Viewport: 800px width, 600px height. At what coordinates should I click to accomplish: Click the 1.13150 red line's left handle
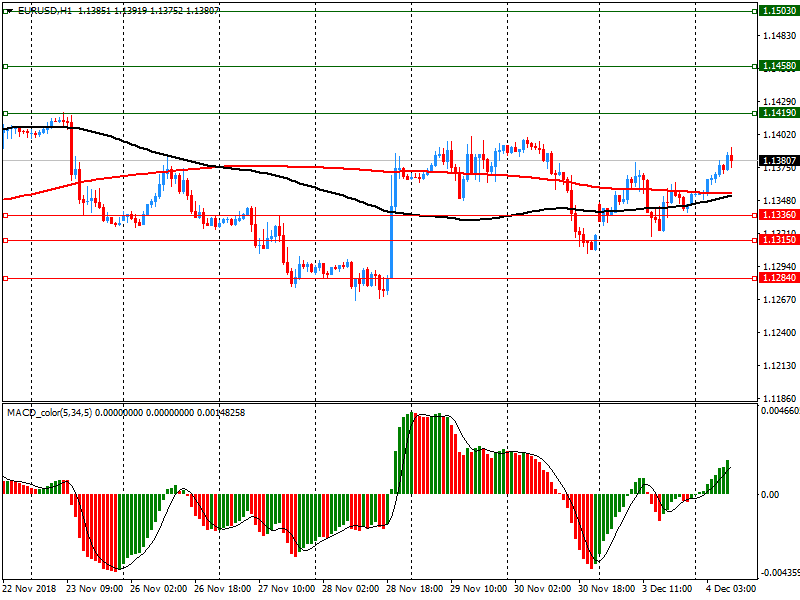pyautogui.click(x=5, y=240)
